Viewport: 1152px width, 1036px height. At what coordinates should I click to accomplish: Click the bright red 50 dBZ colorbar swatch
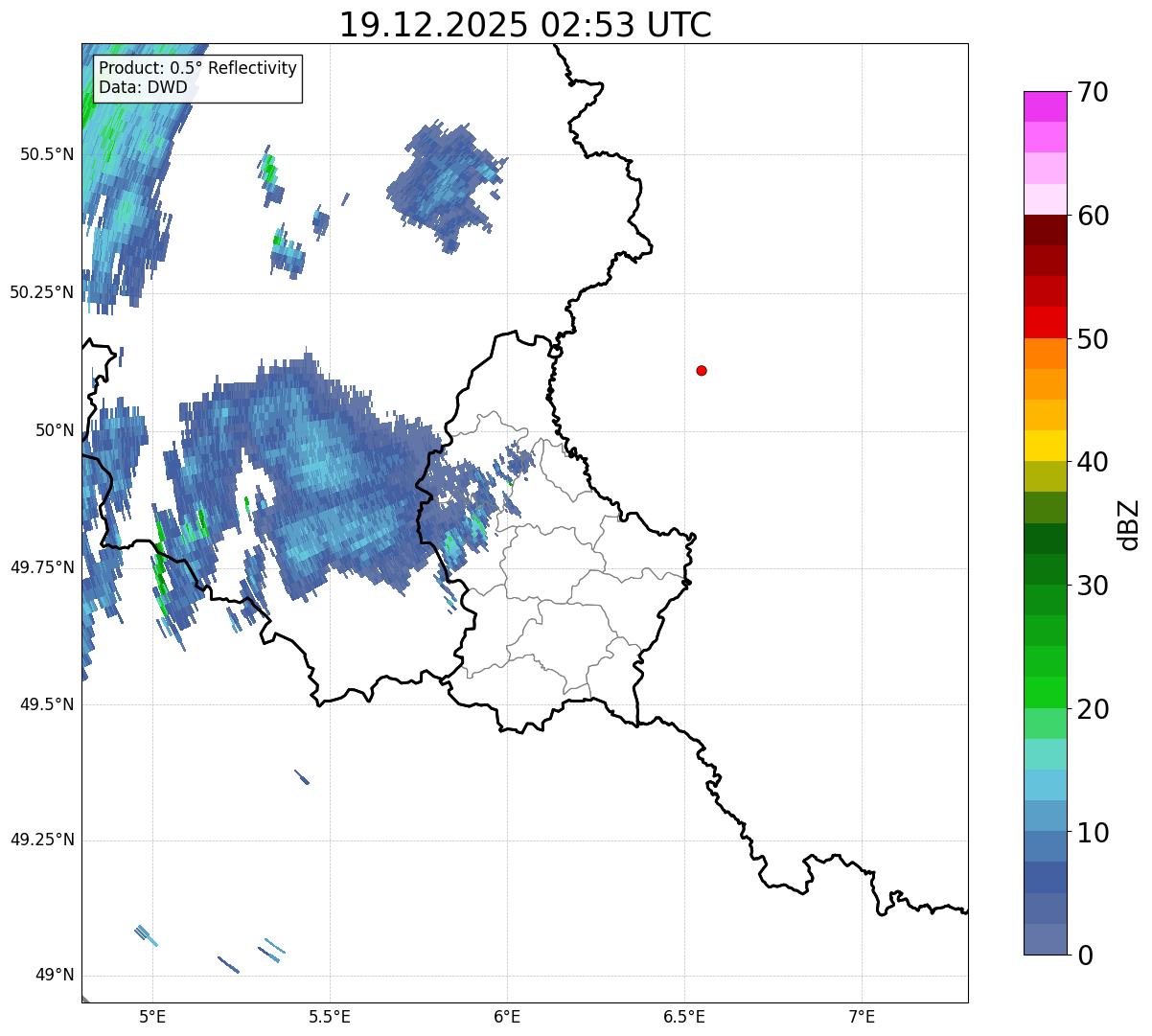click(1046, 322)
